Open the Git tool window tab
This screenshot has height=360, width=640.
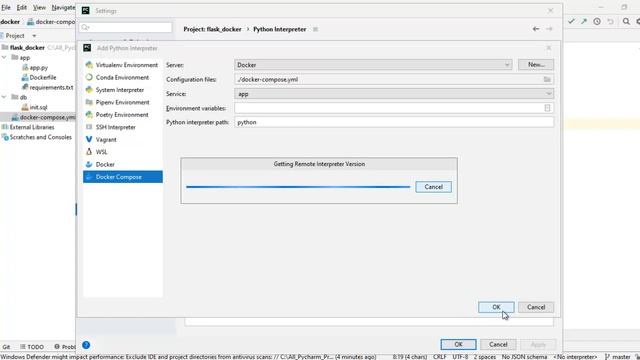pyautogui.click(x=6, y=347)
